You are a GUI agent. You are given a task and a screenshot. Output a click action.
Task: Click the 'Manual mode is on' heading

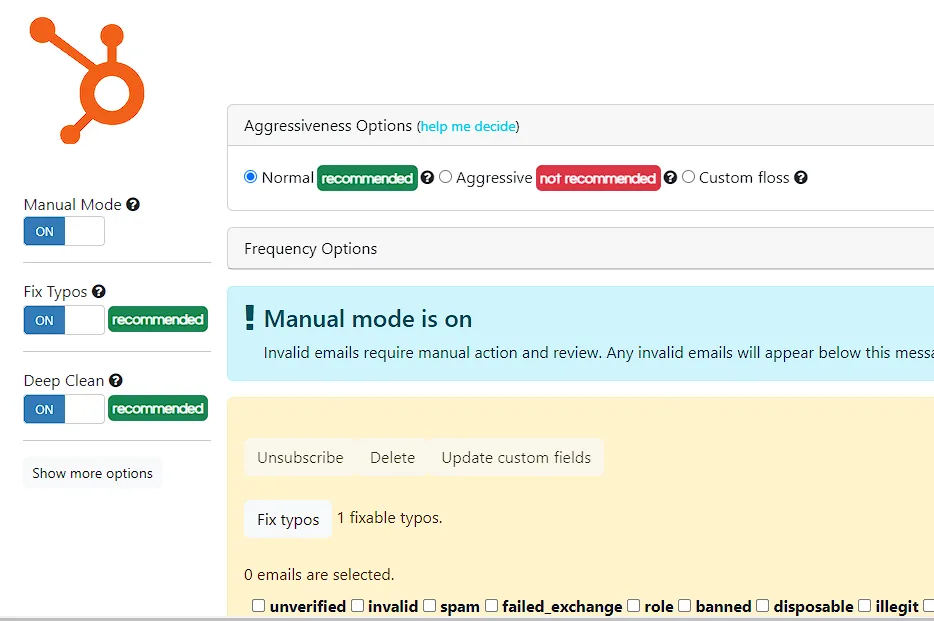pyautogui.click(x=368, y=319)
